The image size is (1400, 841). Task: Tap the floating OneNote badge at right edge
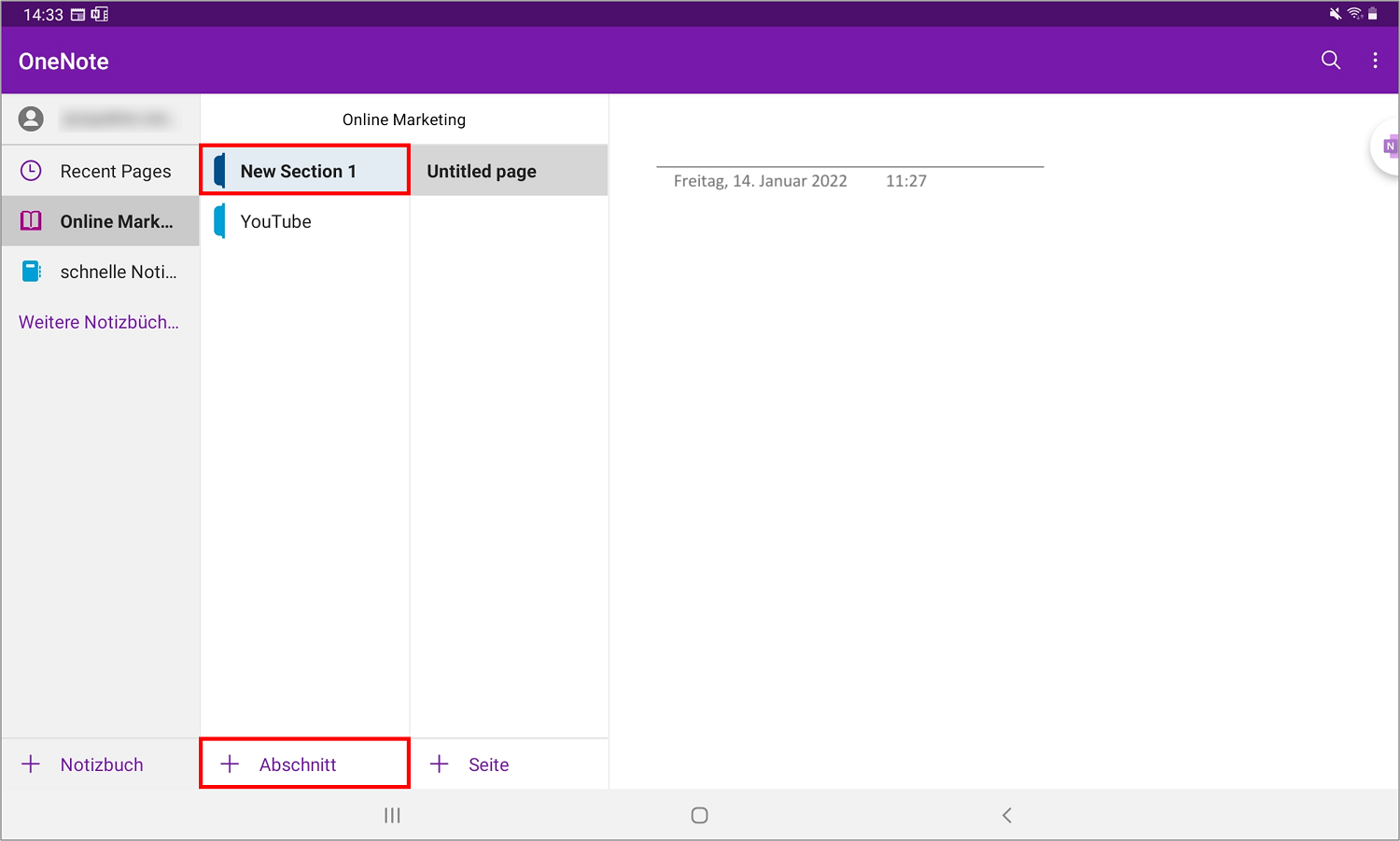point(1386,147)
